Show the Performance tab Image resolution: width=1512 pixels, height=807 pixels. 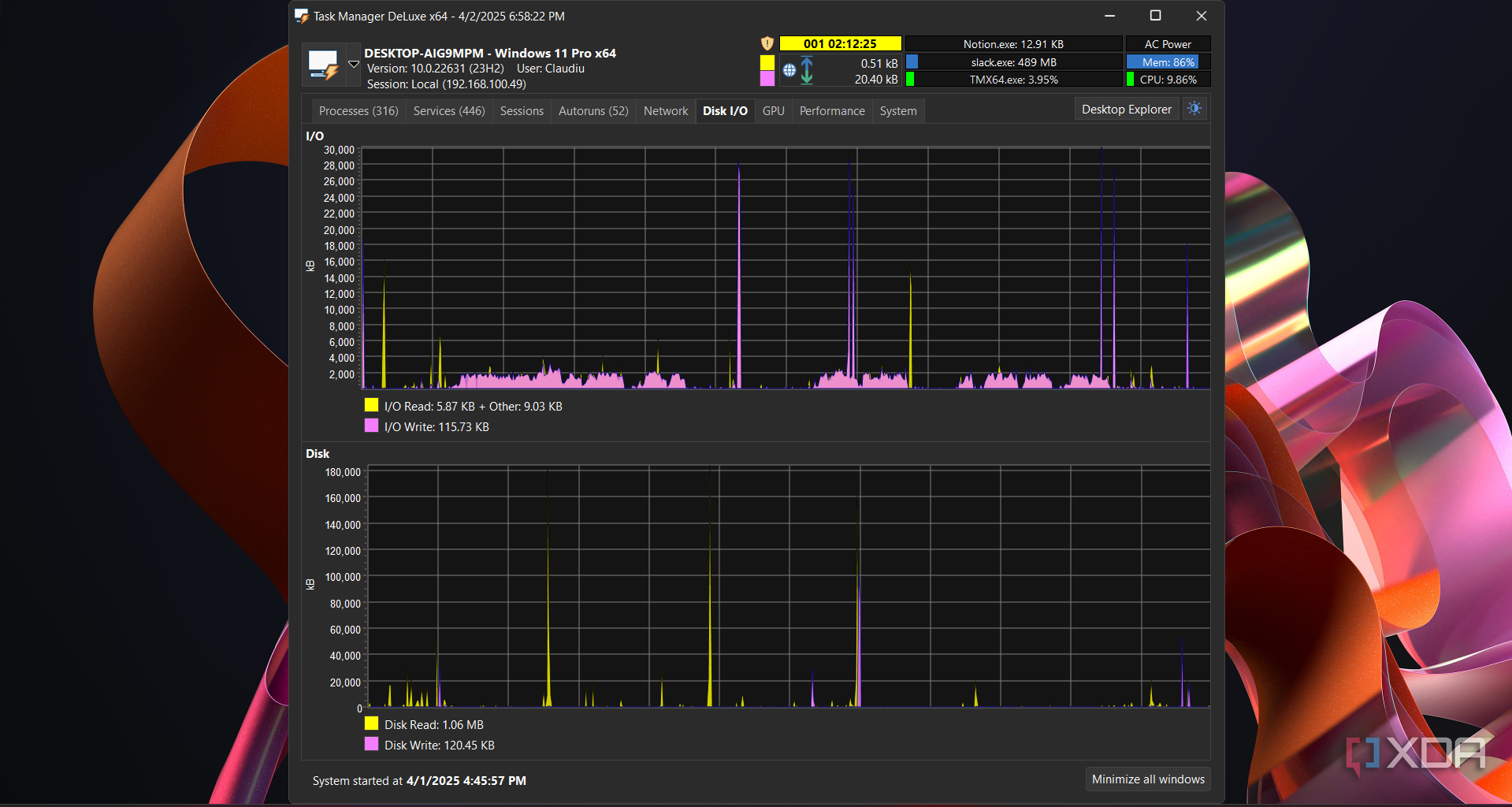(x=832, y=111)
